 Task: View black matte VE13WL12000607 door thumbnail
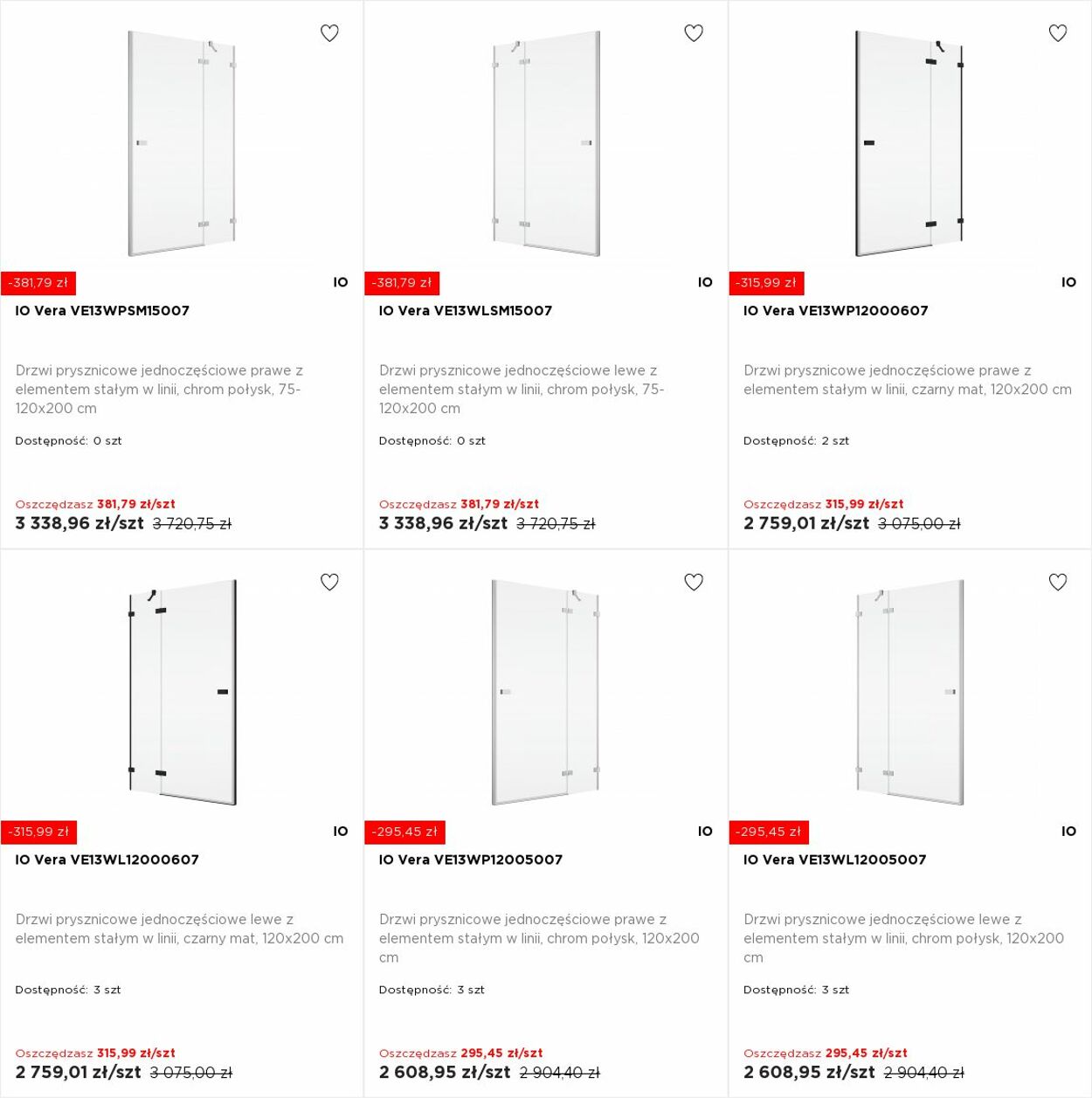click(182, 692)
